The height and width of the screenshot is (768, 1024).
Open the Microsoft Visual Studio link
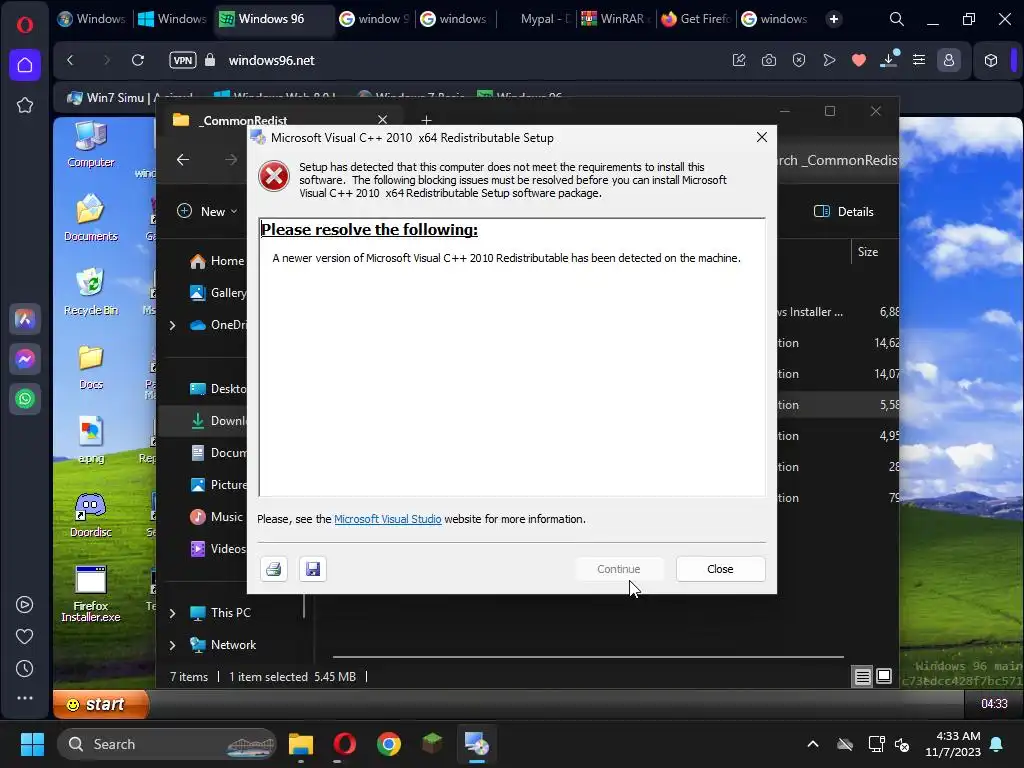point(387,519)
